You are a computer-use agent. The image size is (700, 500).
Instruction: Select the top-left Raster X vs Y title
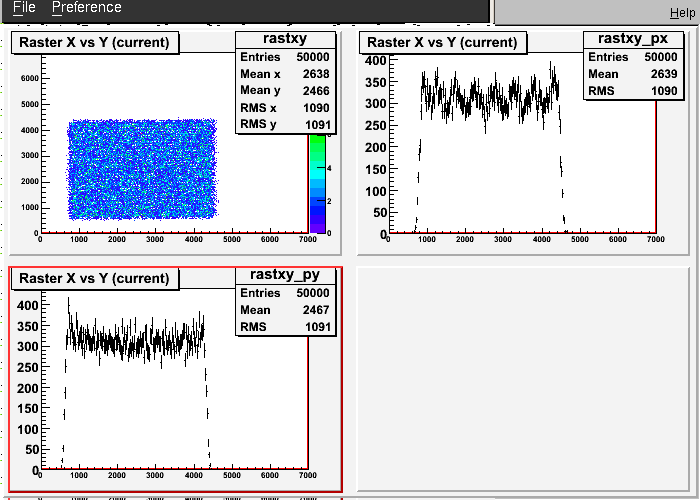point(95,42)
